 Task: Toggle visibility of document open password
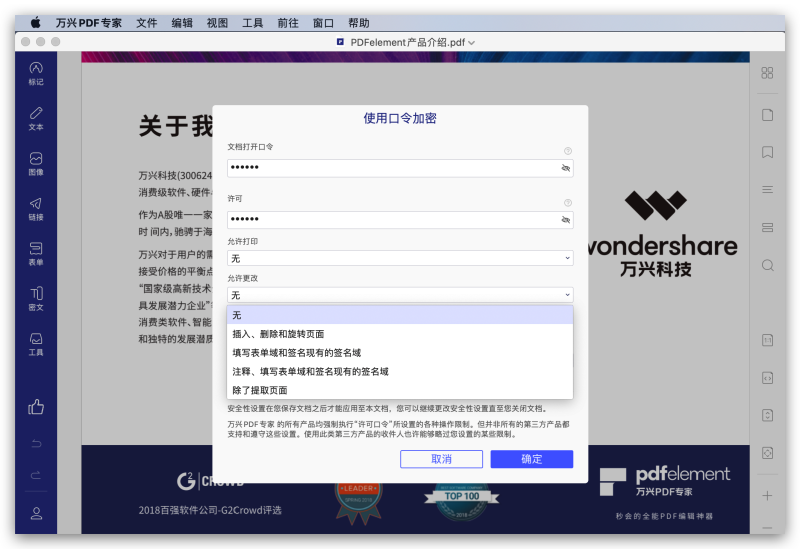coord(565,168)
